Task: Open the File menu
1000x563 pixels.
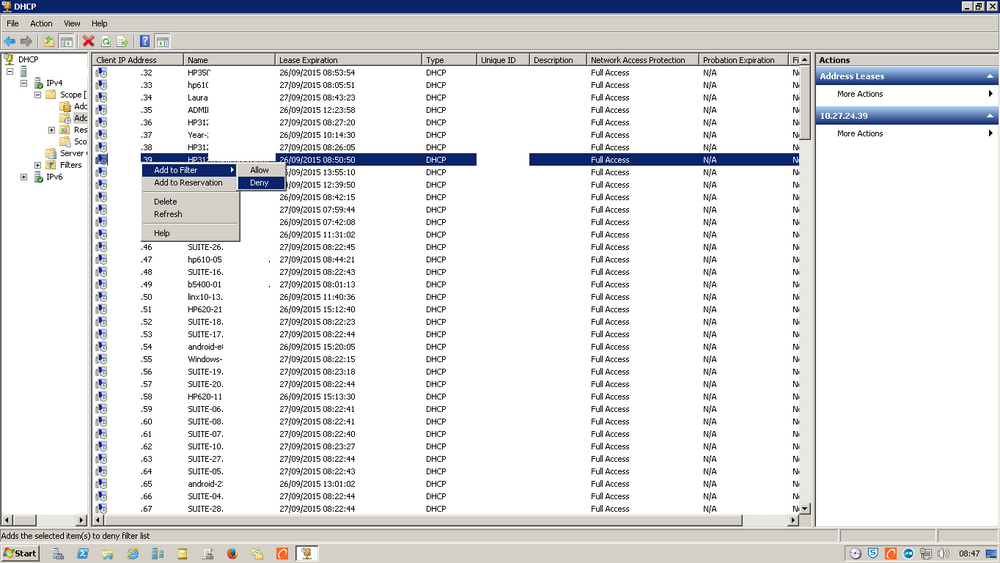Action: 13,24
